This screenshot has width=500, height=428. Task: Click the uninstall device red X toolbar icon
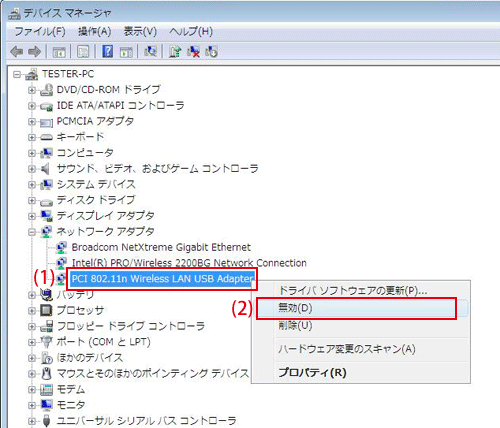click(x=193, y=52)
